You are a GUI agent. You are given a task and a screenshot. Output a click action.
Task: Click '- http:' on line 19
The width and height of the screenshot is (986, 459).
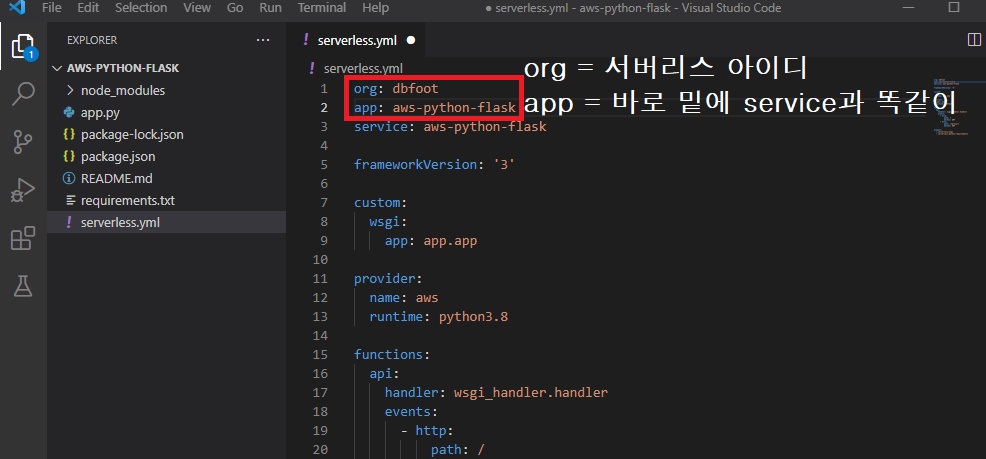[x=427, y=431]
